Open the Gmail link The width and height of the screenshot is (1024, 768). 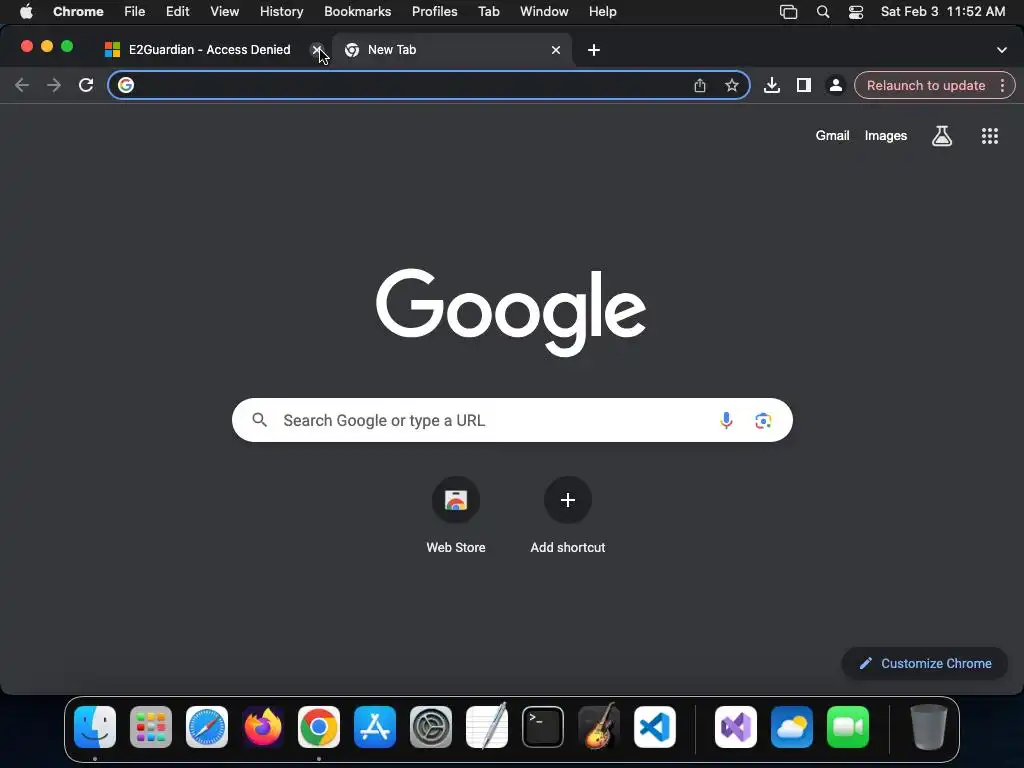pos(832,135)
